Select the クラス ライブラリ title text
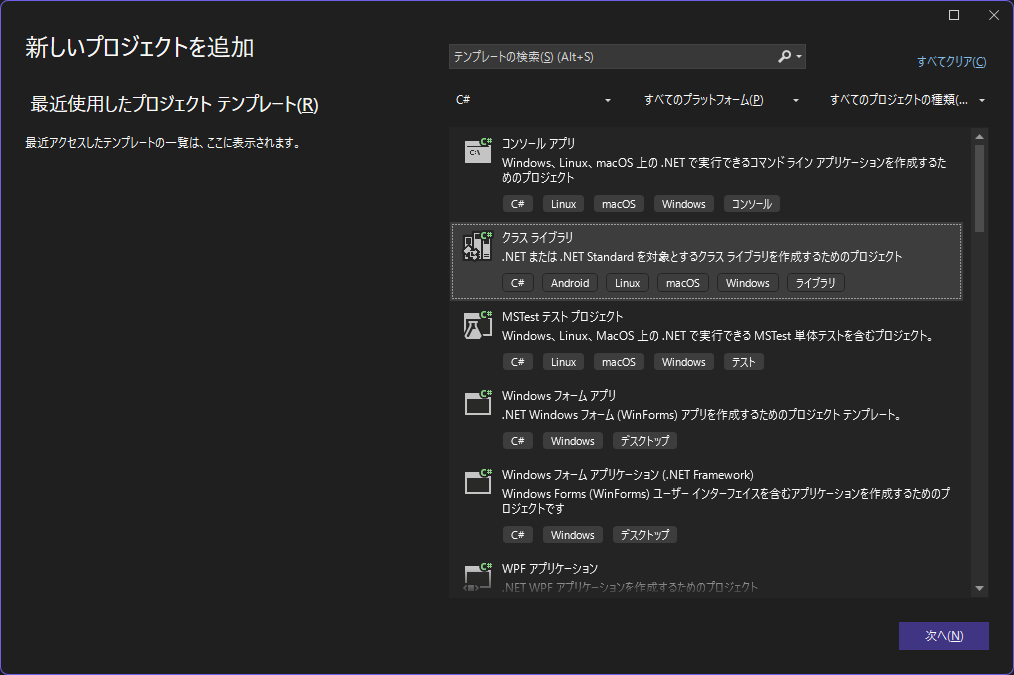Image resolution: width=1014 pixels, height=675 pixels. 537,237
